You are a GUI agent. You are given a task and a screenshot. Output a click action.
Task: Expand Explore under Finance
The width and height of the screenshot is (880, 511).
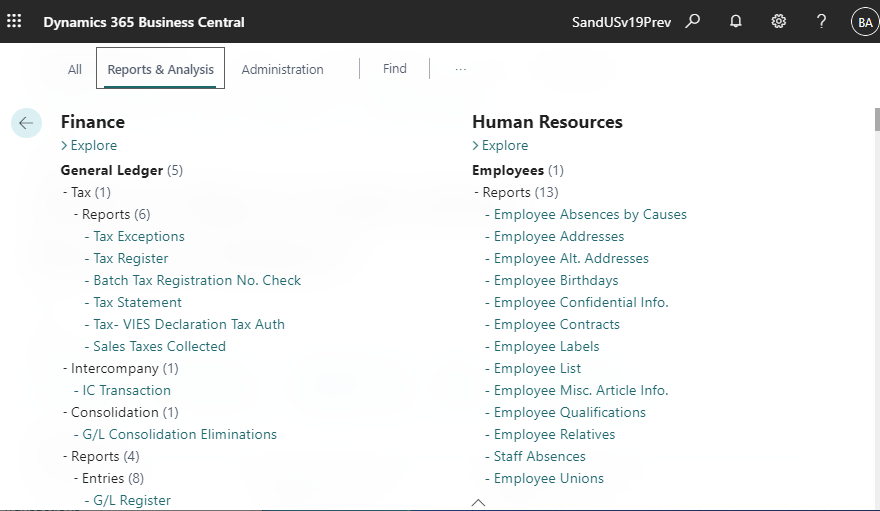pos(89,145)
